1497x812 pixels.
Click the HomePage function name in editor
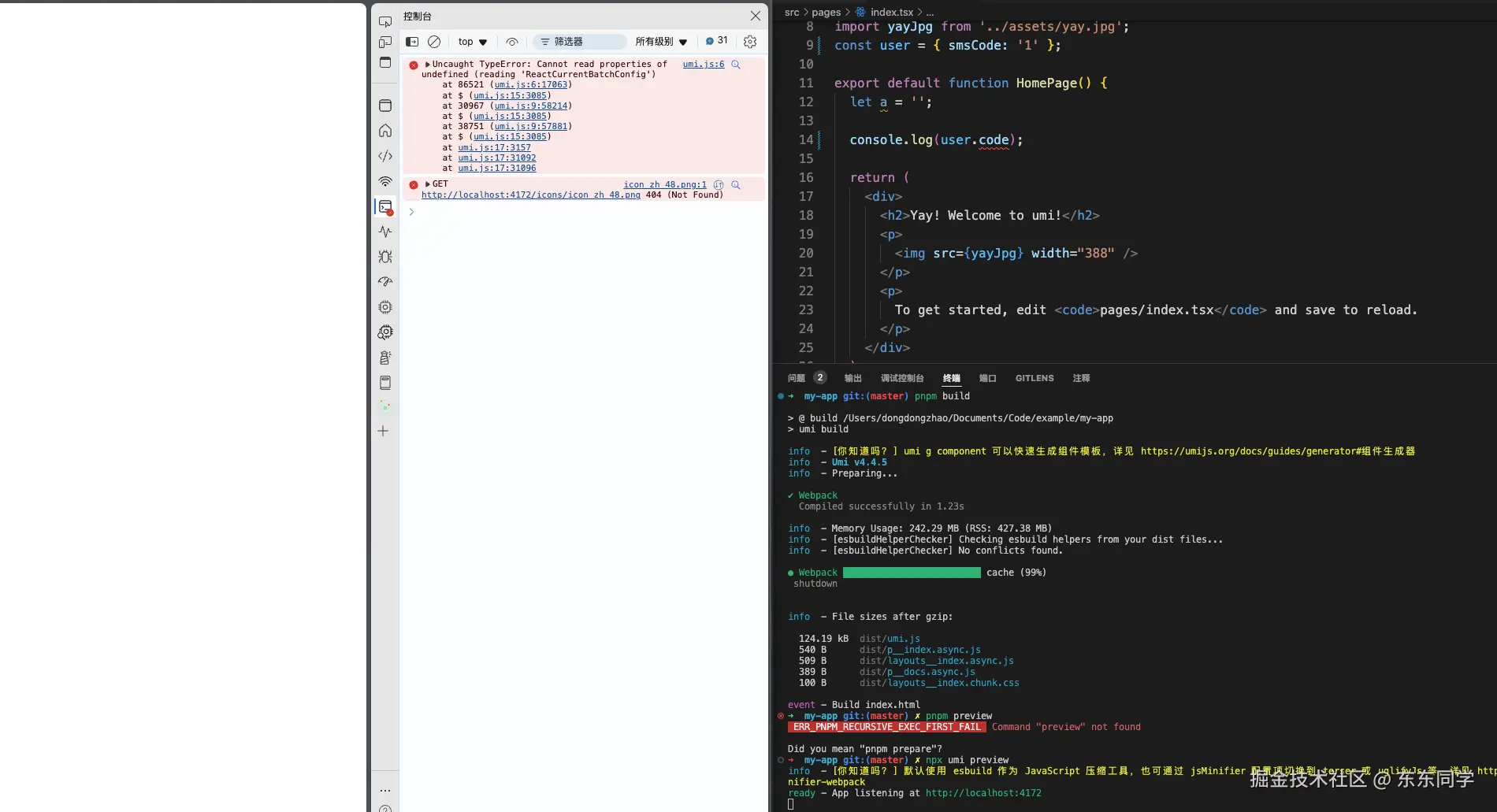[1046, 83]
